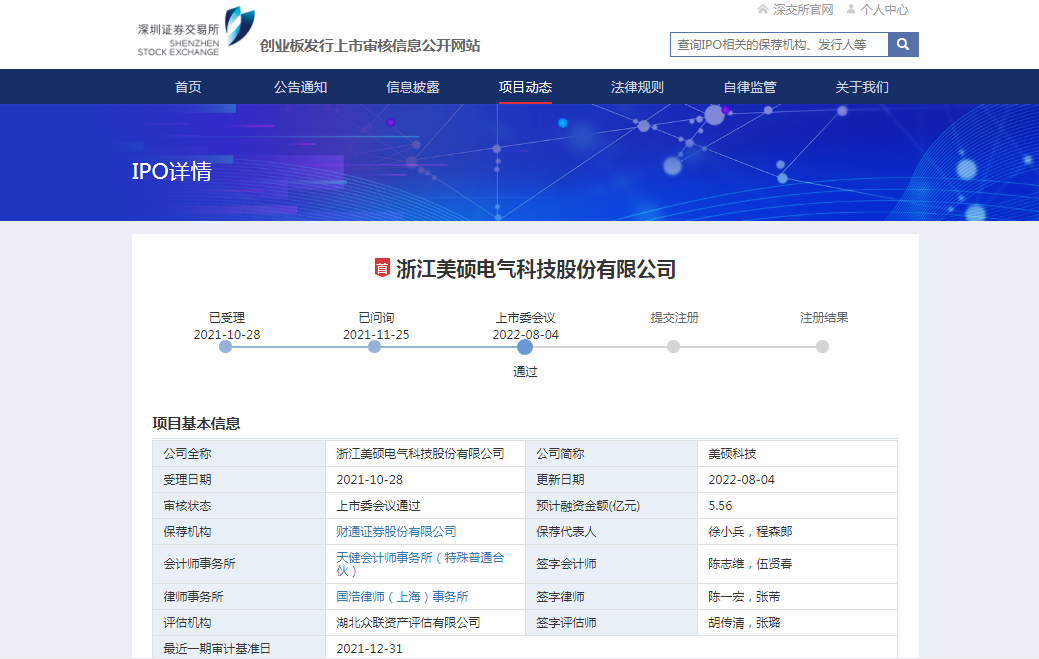1039x659 pixels.
Task: Open the 信息披露 menu
Action: pyautogui.click(x=413, y=87)
